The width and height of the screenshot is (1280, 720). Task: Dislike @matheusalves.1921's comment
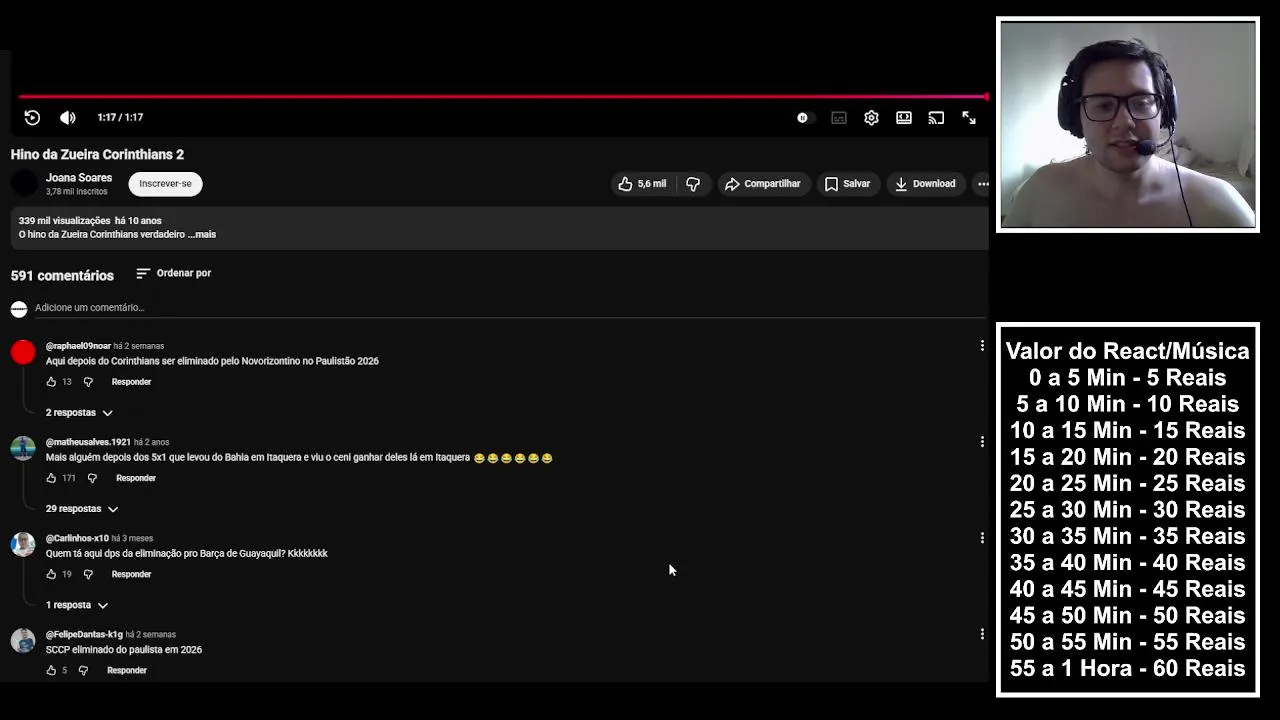(92, 478)
